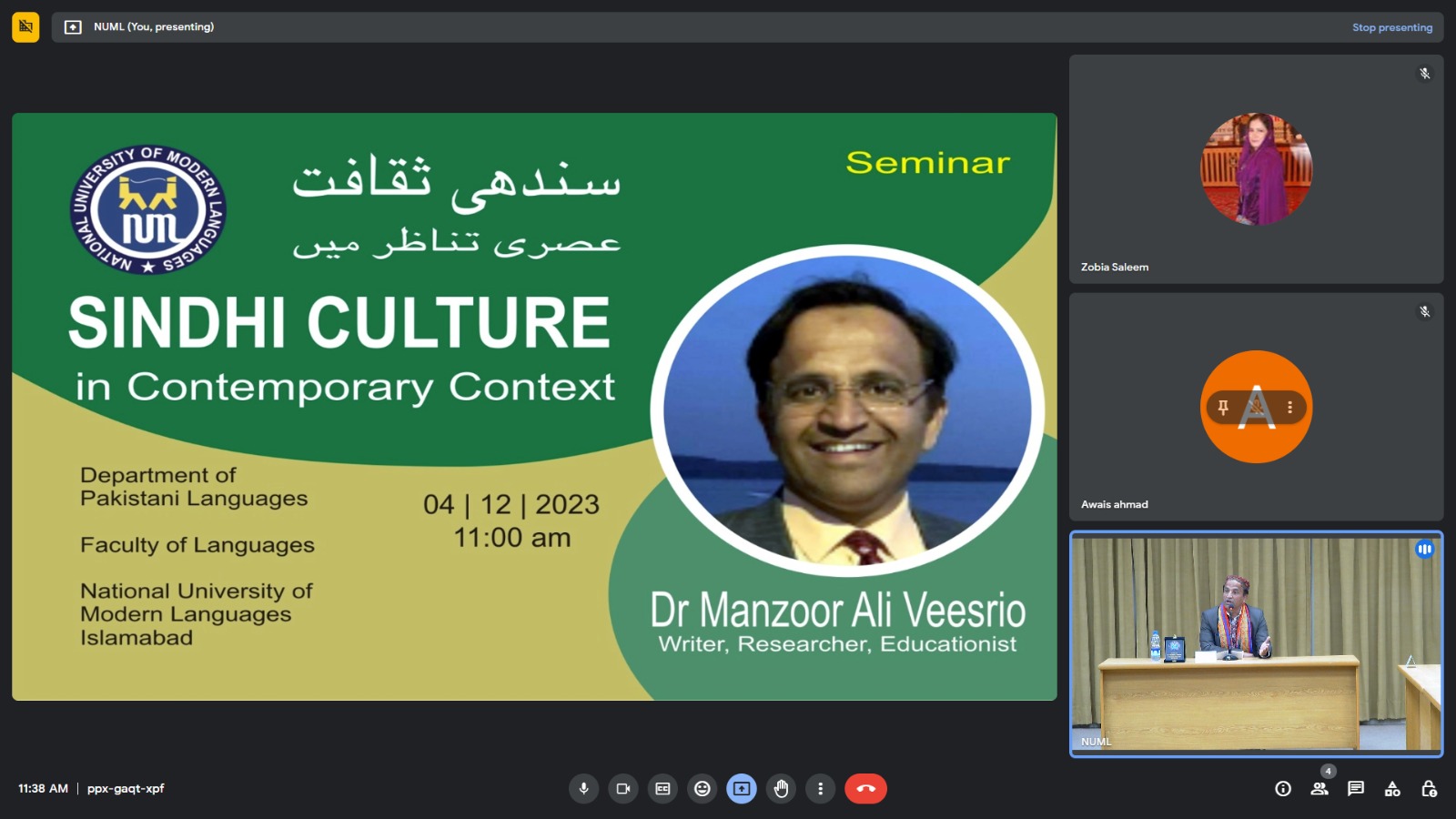This screenshot has height=819, width=1456.
Task: Toggle the camera button
Action: (x=623, y=789)
